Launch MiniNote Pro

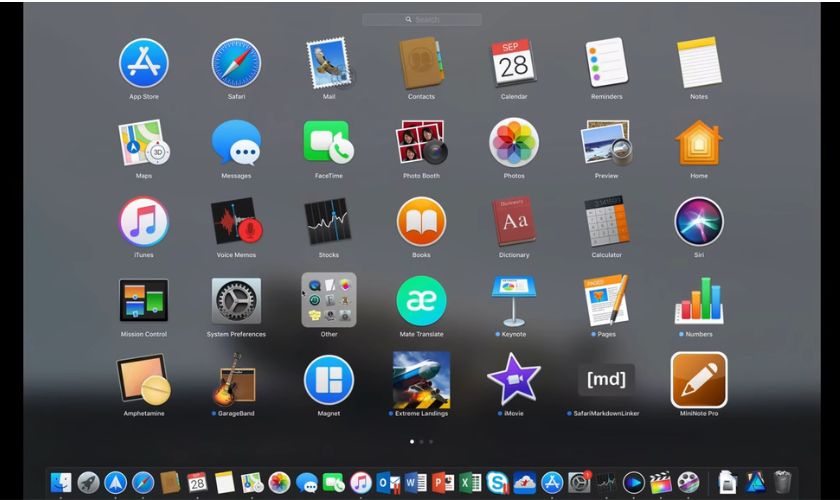pyautogui.click(x=699, y=380)
